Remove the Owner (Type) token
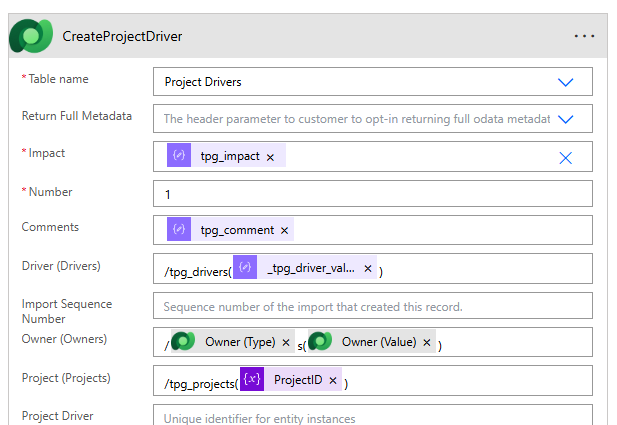Image resolution: width=617 pixels, height=425 pixels. (286, 343)
